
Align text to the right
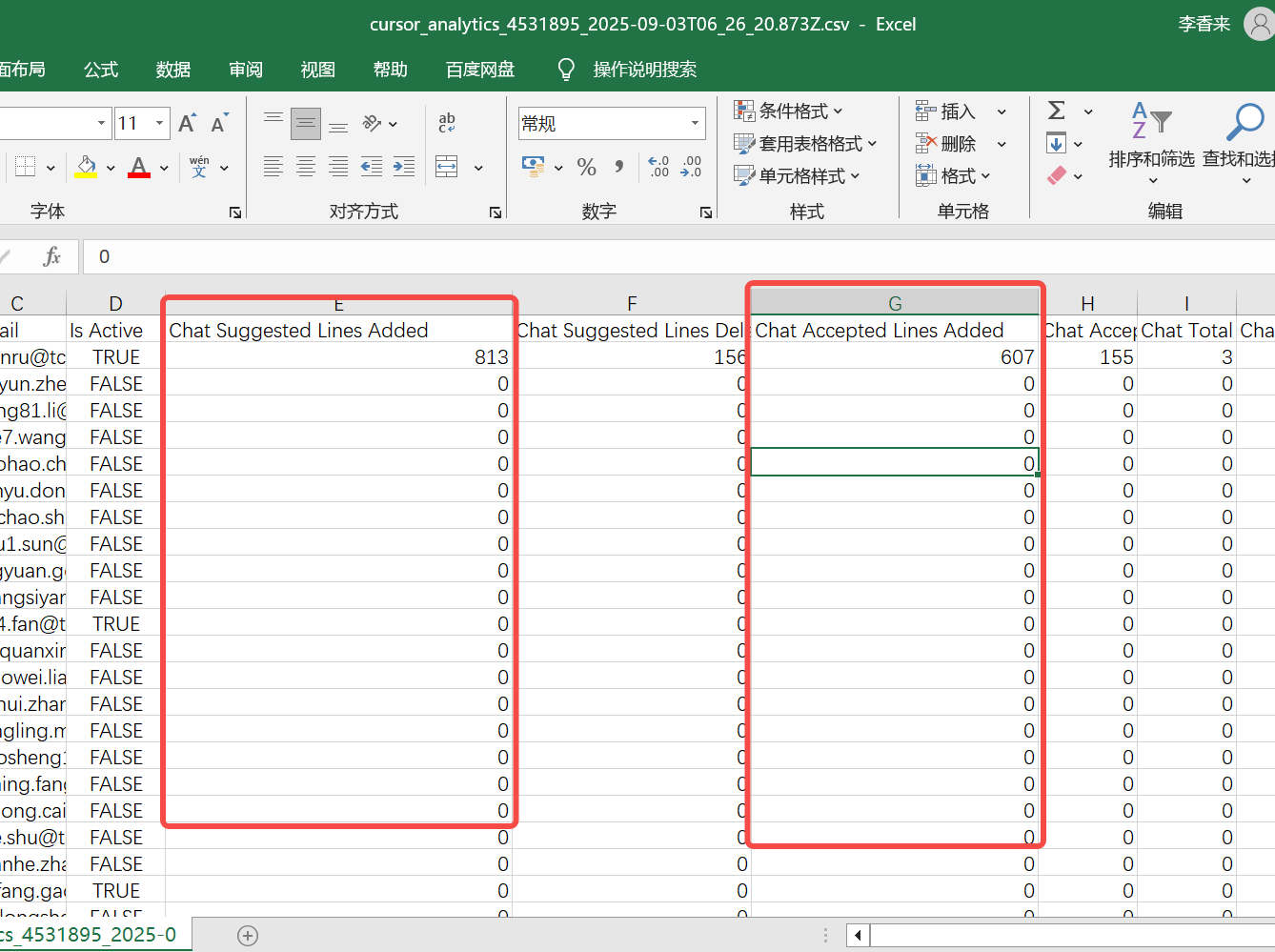point(338,167)
